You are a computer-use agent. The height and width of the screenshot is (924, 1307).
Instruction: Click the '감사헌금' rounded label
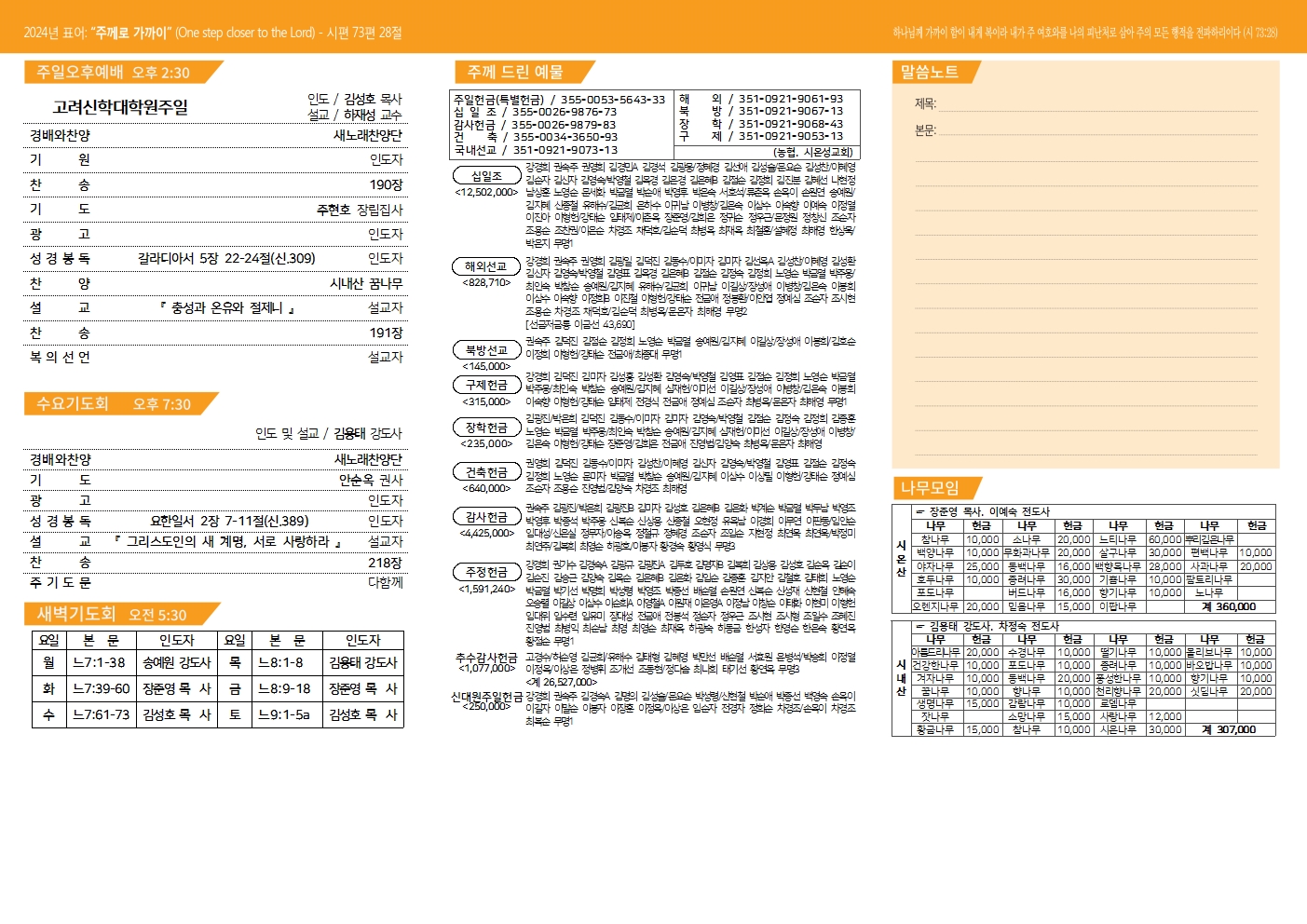tap(486, 517)
